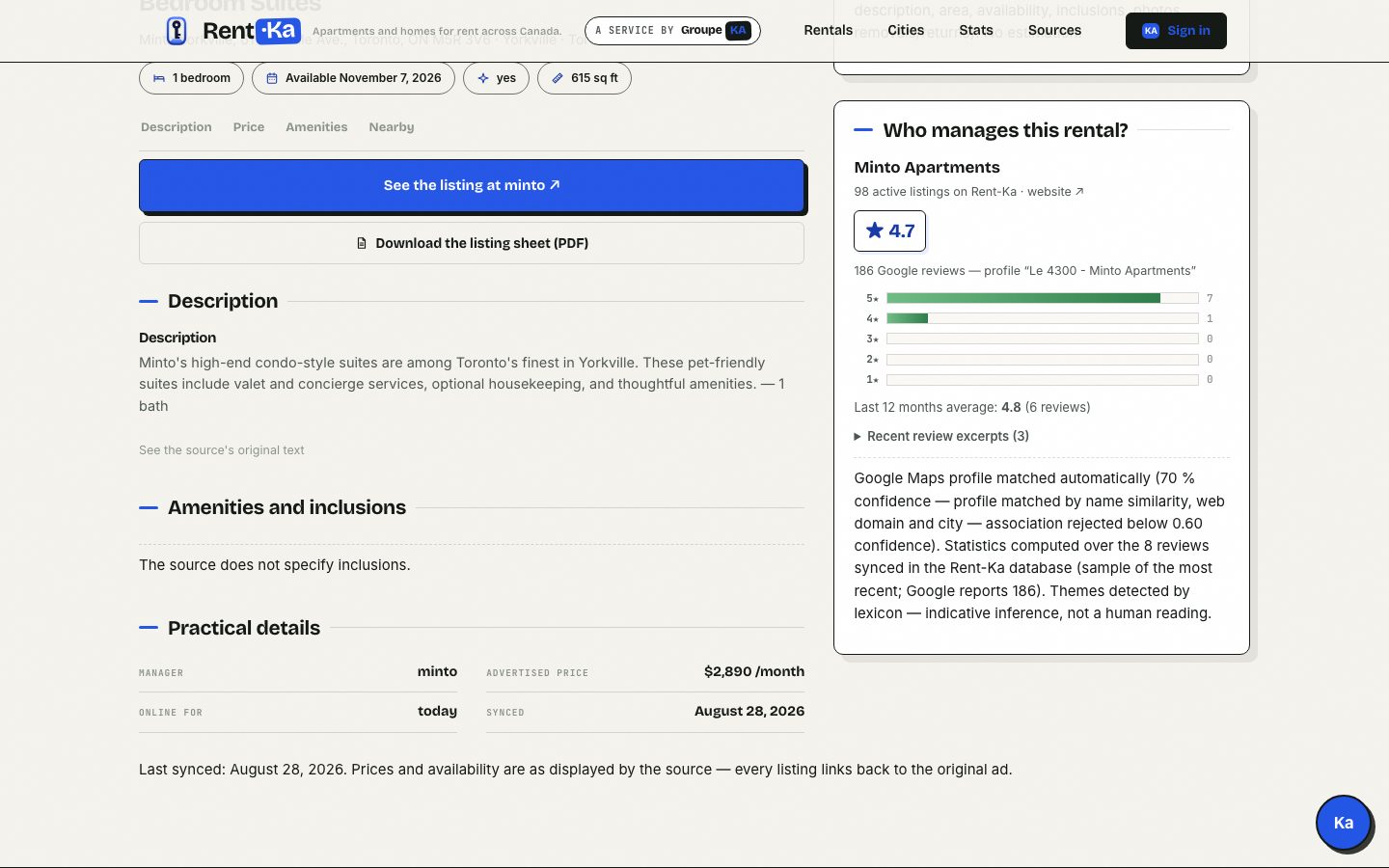Click the sparkle icon on the yes chip
1389x868 pixels.
pyautogui.click(x=483, y=78)
